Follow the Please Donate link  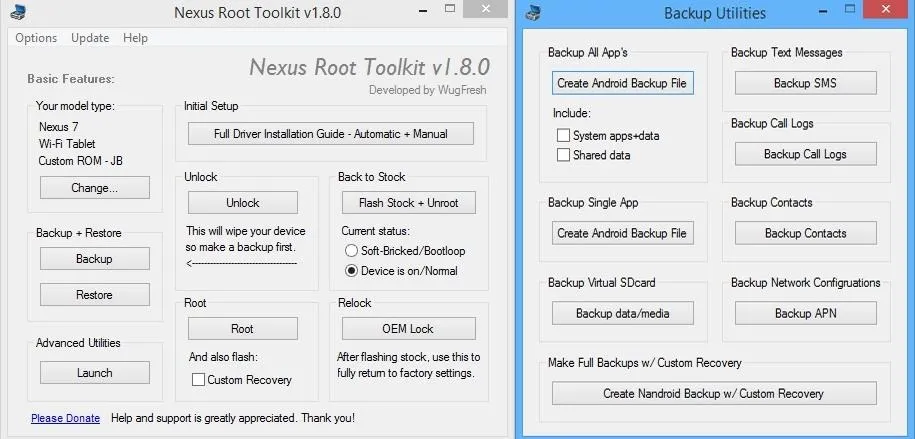[65, 418]
